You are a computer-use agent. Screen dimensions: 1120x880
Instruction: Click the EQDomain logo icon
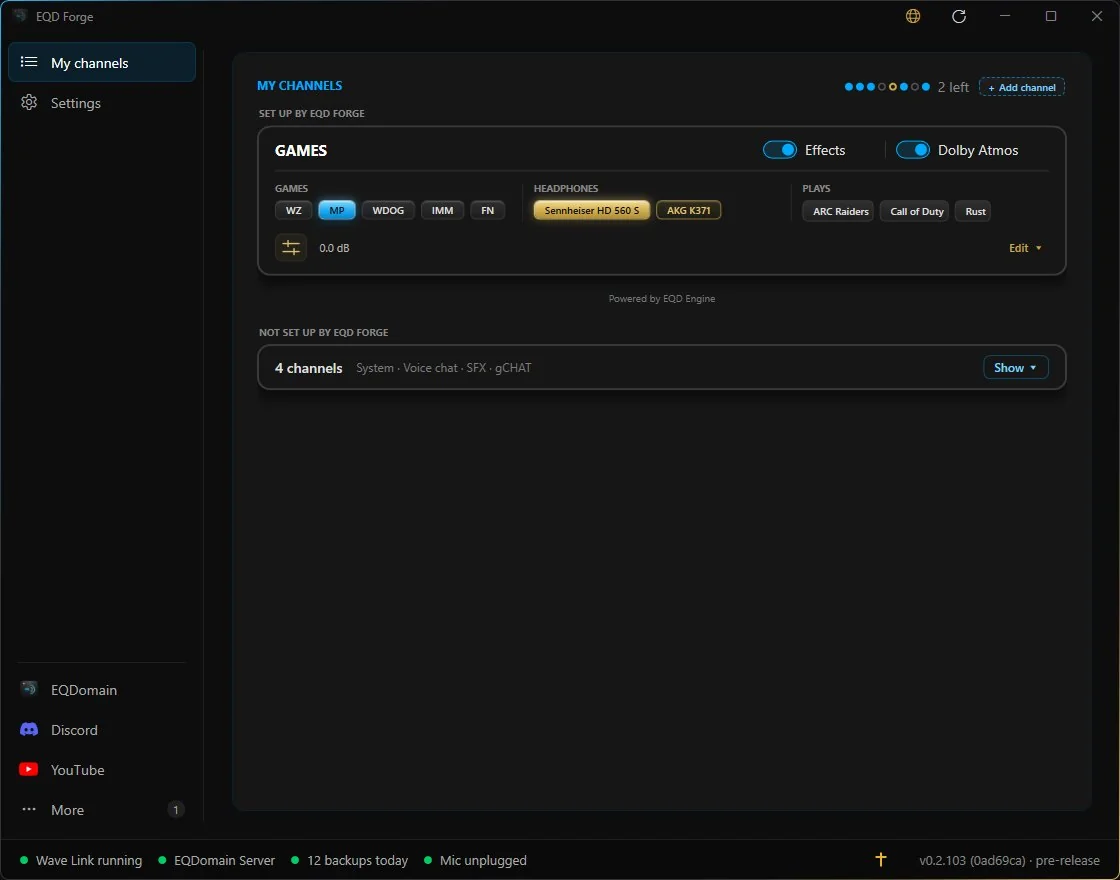(x=29, y=689)
